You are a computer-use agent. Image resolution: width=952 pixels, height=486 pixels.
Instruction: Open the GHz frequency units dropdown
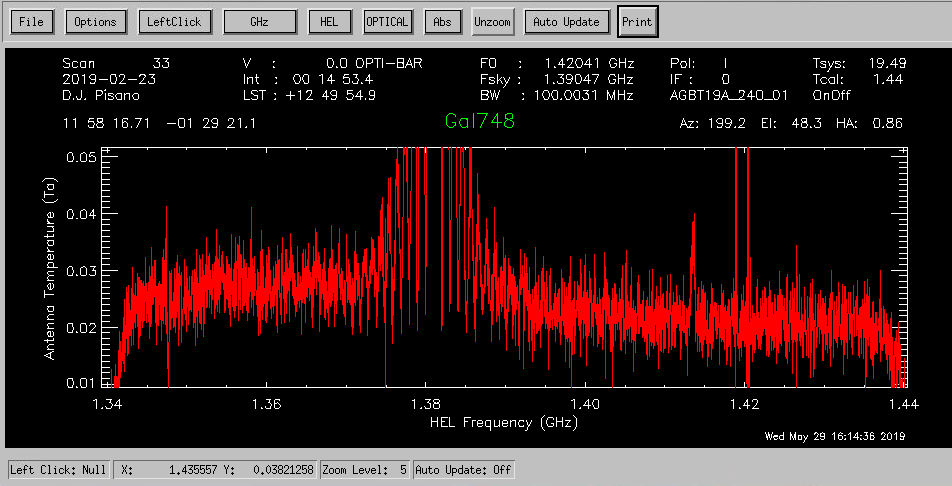pyautogui.click(x=259, y=21)
